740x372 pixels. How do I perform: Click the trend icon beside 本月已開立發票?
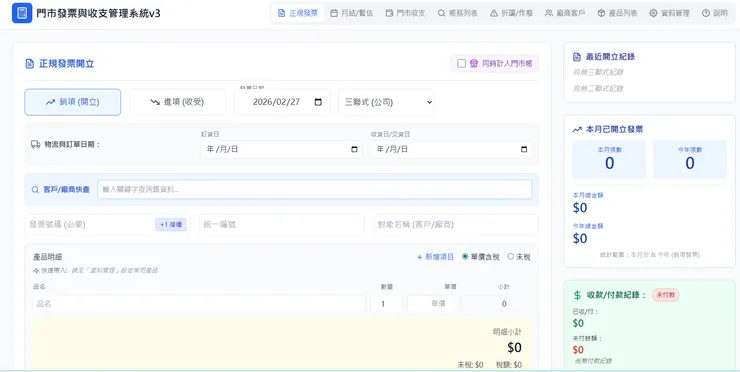[577, 129]
